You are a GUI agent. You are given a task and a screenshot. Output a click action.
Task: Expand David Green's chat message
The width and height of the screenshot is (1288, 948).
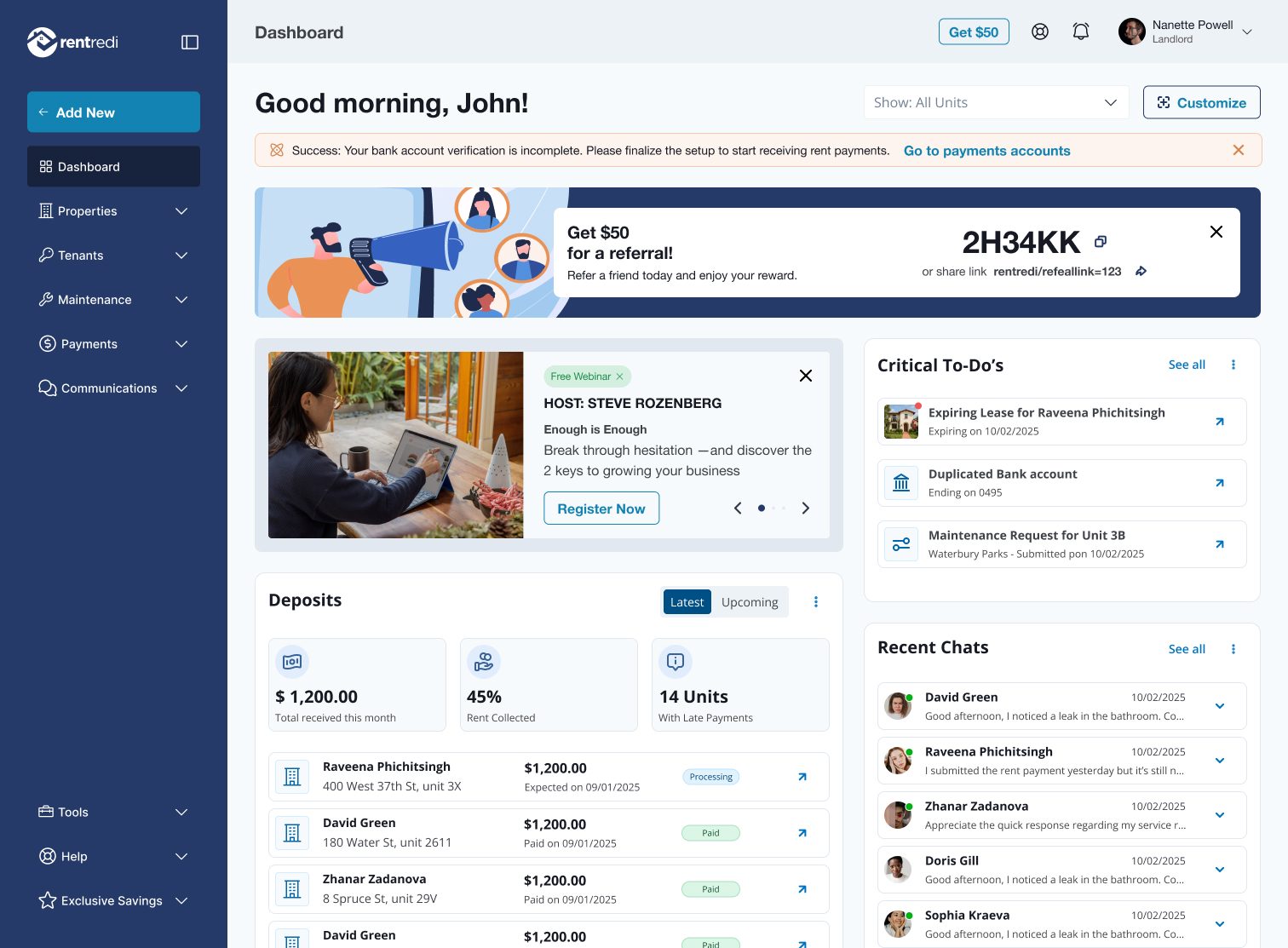click(1220, 706)
